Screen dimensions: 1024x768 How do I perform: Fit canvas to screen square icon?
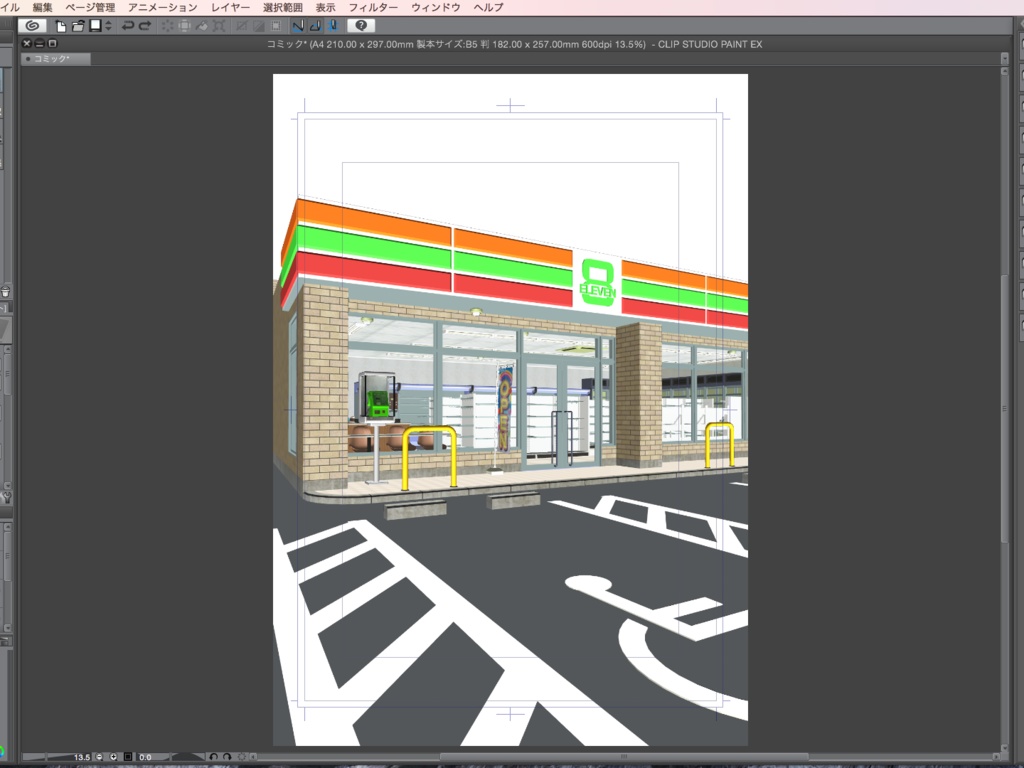click(128, 757)
